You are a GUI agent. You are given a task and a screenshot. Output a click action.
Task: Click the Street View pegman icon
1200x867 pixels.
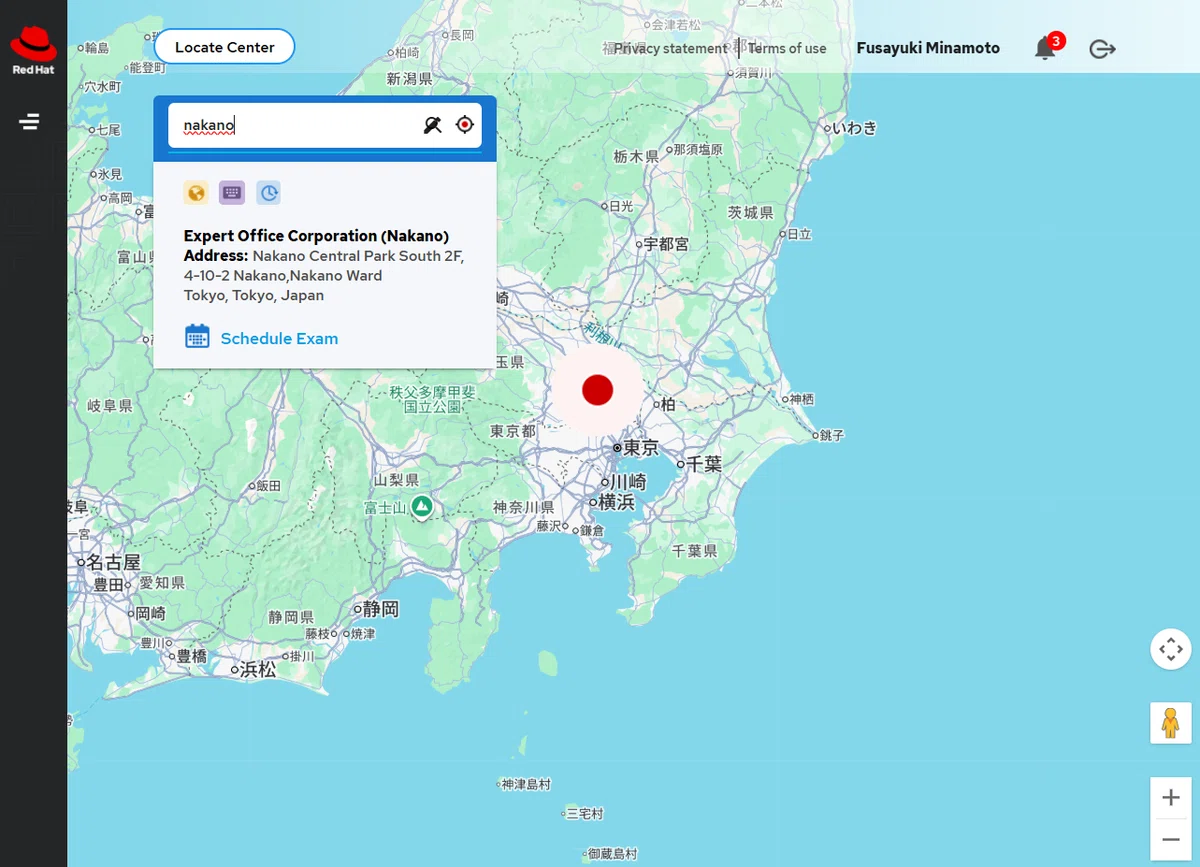click(1170, 722)
